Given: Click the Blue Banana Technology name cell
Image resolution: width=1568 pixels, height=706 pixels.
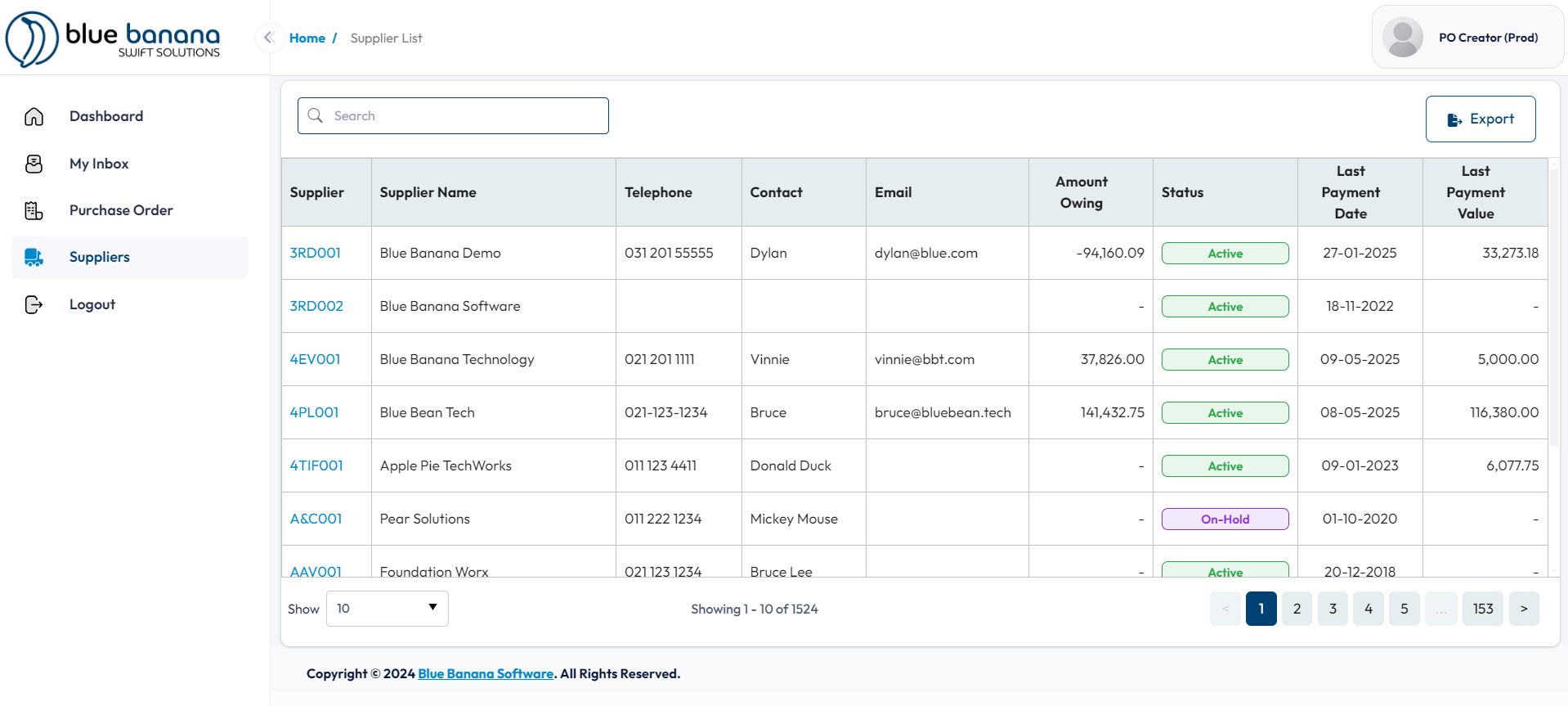Looking at the screenshot, I should coord(494,359).
